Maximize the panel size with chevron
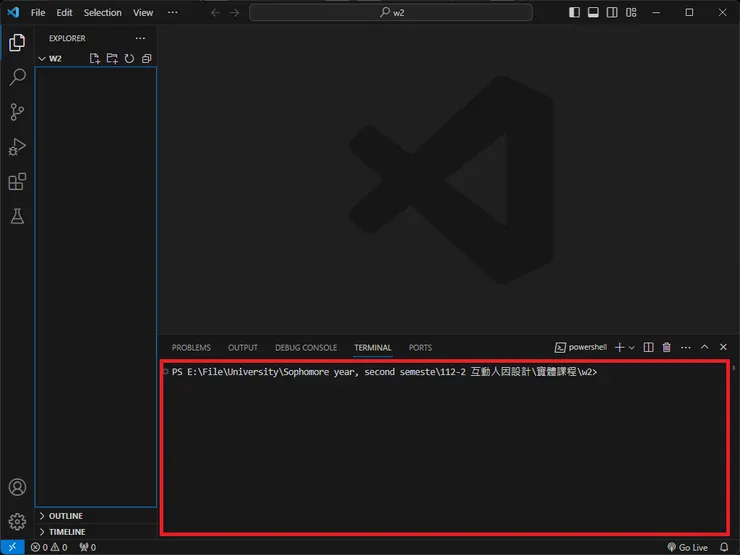This screenshot has width=740, height=555. [705, 347]
